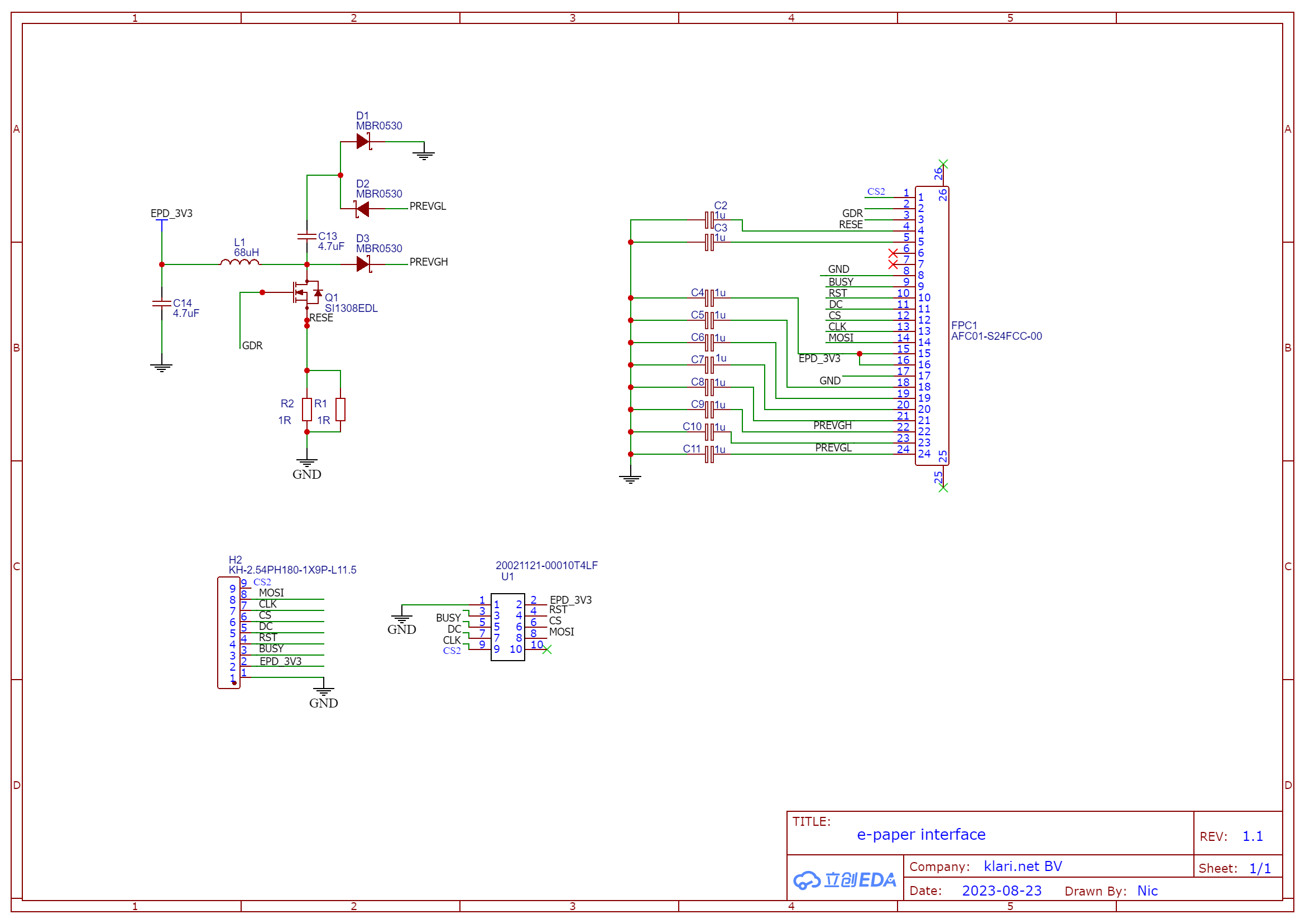
Task: Select the C3 capacitor symbol
Action: tap(709, 242)
